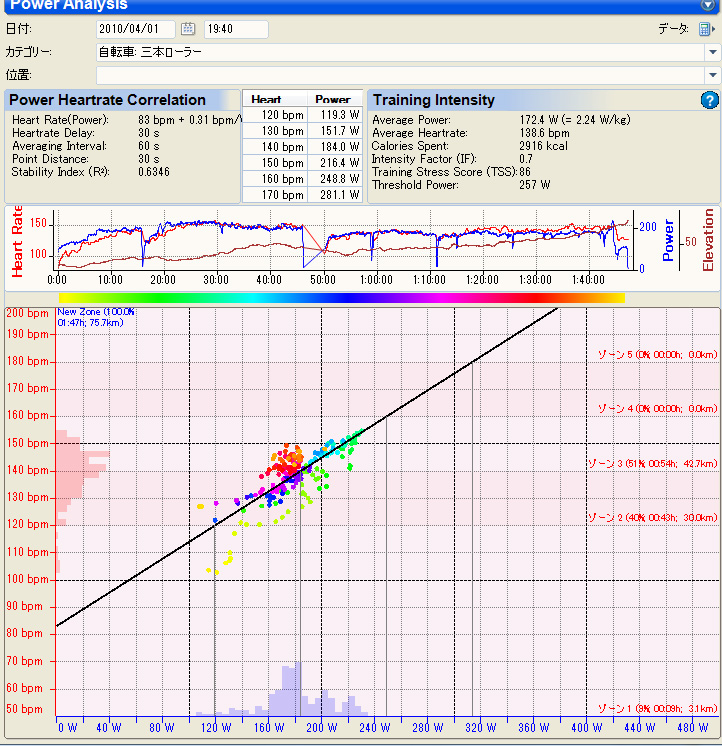The image size is (722, 746).
Task: Expand the category dropdown arrow
Action: point(712,52)
